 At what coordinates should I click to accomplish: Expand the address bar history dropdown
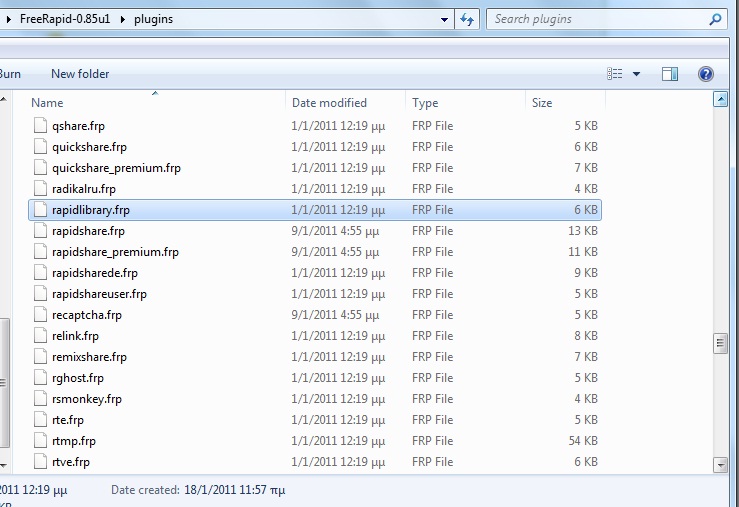tap(445, 19)
